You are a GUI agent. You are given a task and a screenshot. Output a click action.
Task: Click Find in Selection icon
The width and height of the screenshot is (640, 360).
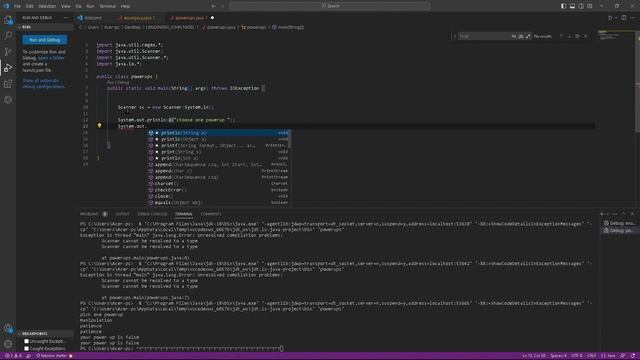pyautogui.click(x=578, y=36)
